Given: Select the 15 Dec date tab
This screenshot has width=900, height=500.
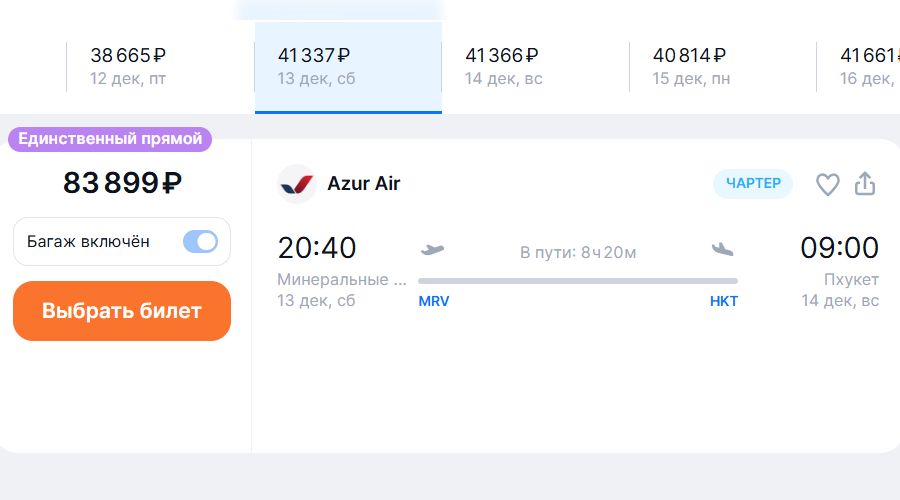Looking at the screenshot, I should (722, 66).
